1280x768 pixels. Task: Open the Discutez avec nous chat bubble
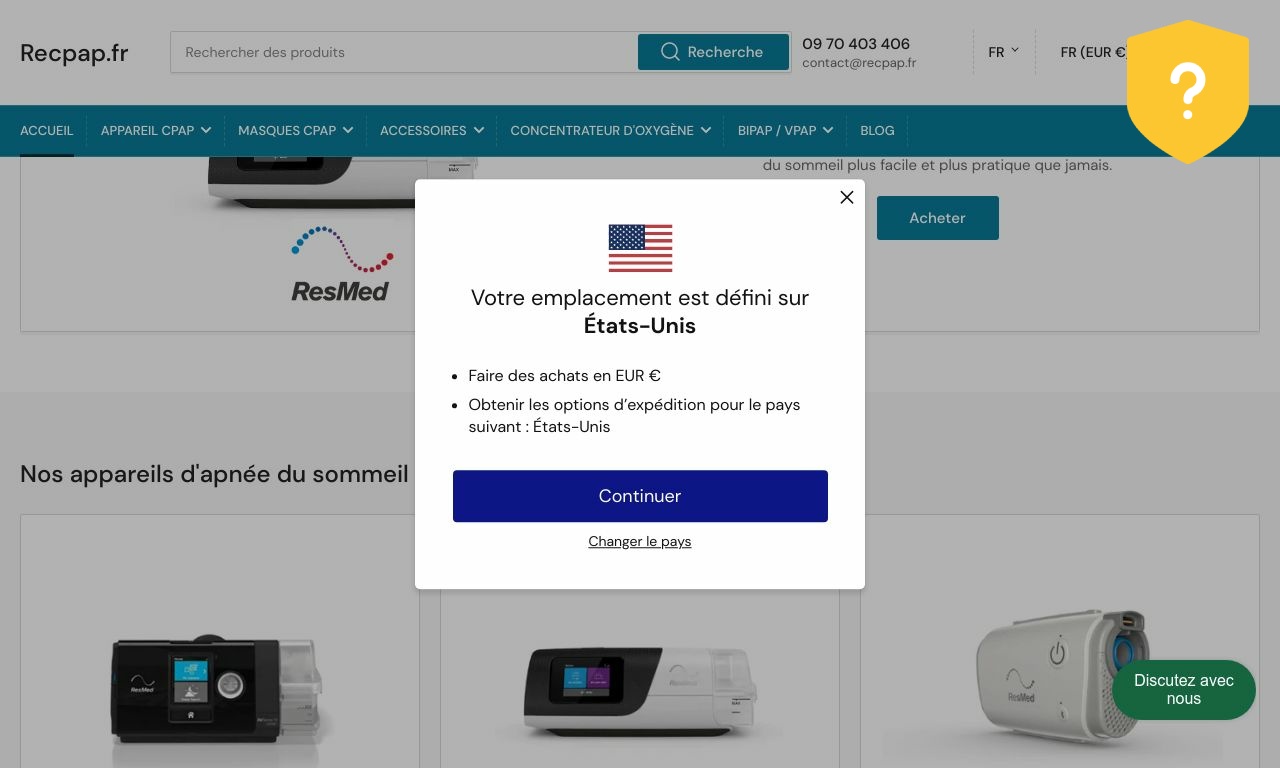click(x=1184, y=689)
